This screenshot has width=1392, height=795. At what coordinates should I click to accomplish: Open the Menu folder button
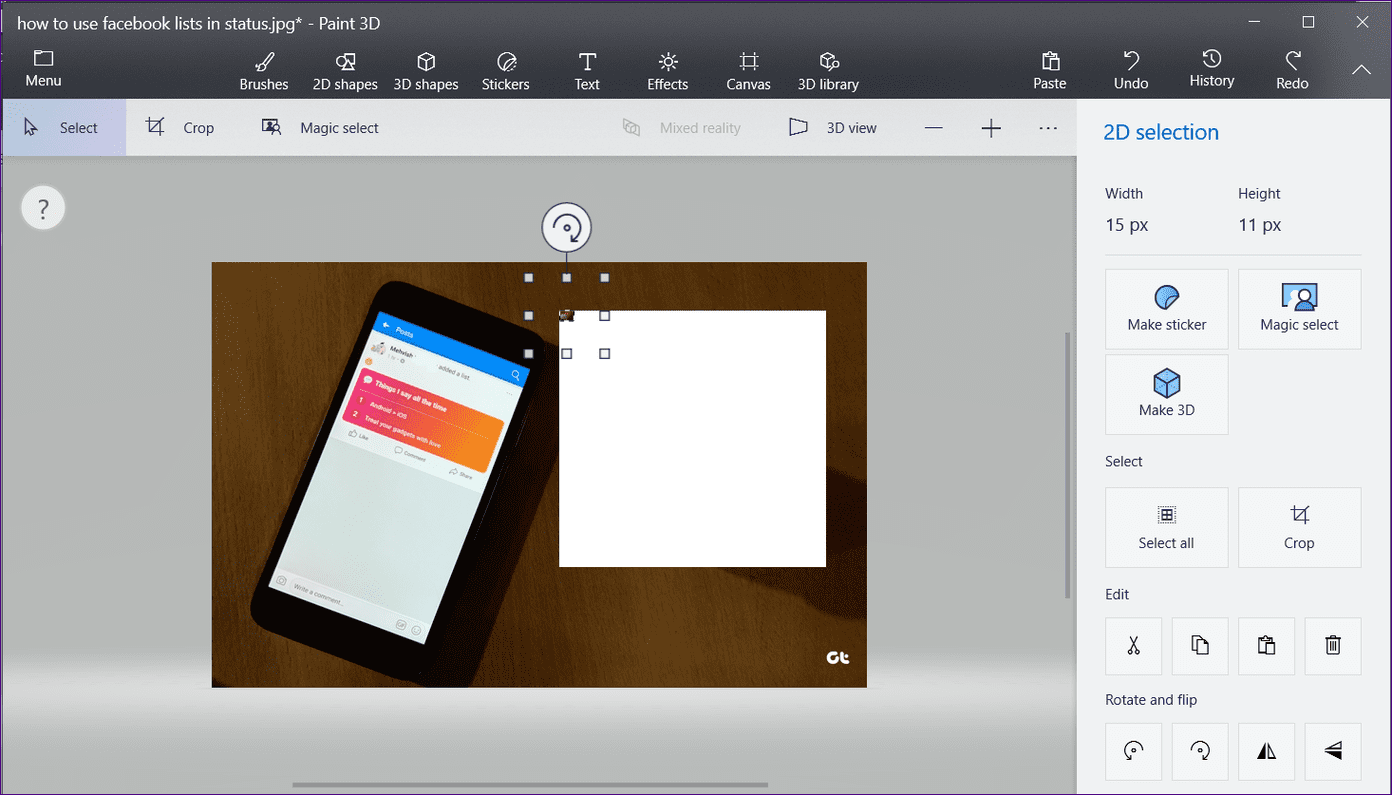tap(43, 68)
